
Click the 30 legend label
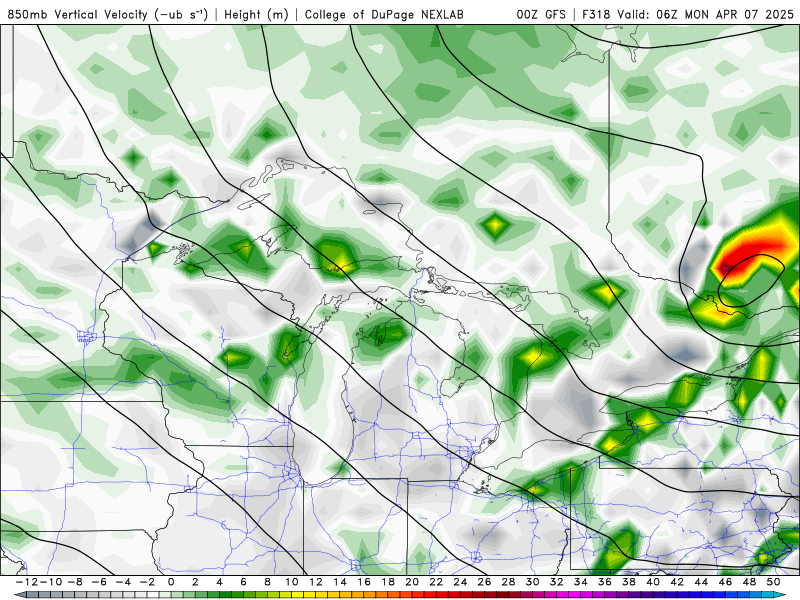coord(533,582)
